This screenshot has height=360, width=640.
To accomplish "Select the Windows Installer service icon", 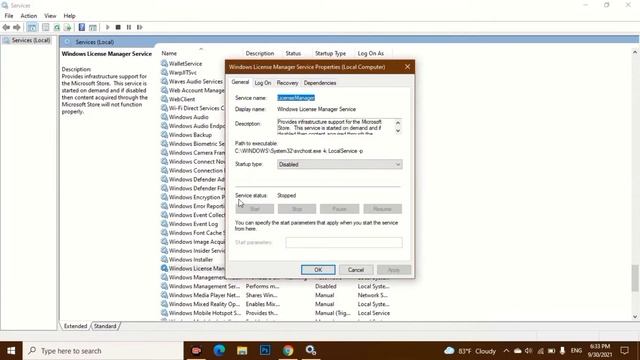I will (164, 259).
